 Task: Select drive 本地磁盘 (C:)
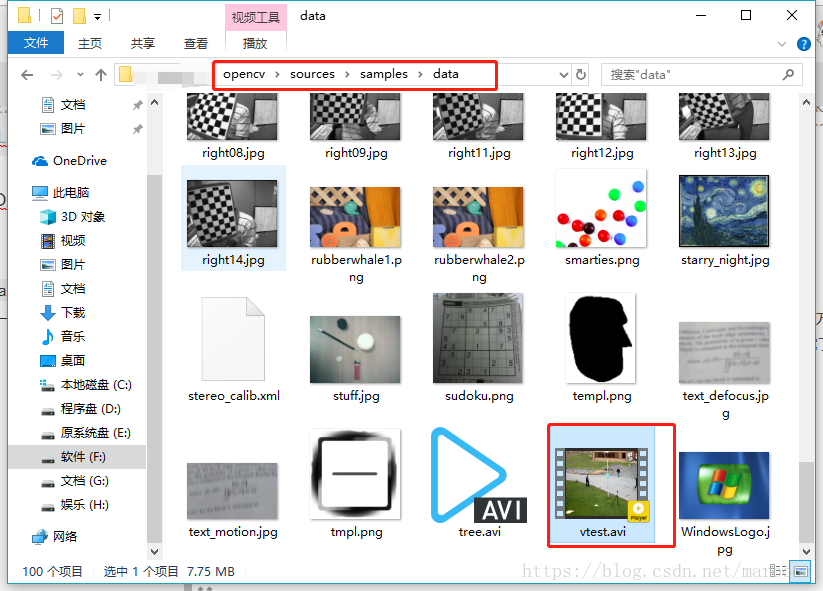96,385
